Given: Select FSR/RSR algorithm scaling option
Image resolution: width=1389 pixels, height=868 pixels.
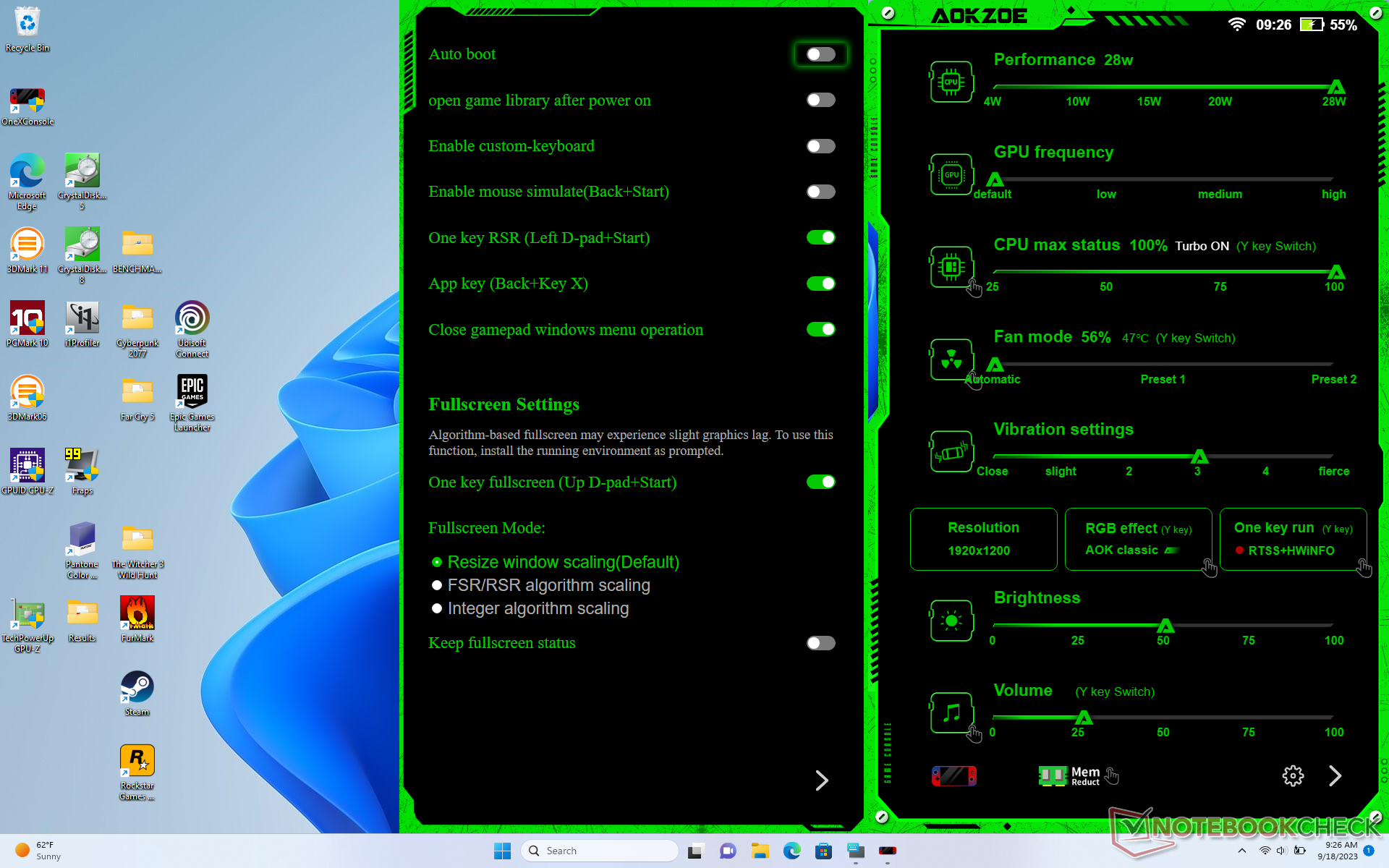Looking at the screenshot, I should 437,585.
